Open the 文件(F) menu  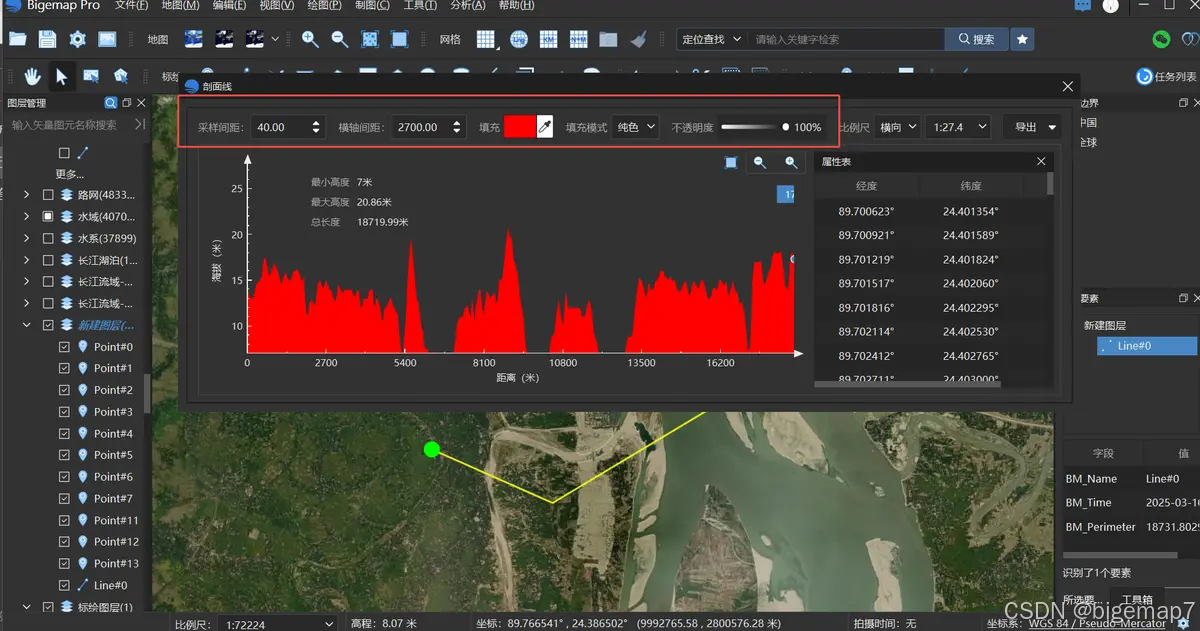(131, 6)
